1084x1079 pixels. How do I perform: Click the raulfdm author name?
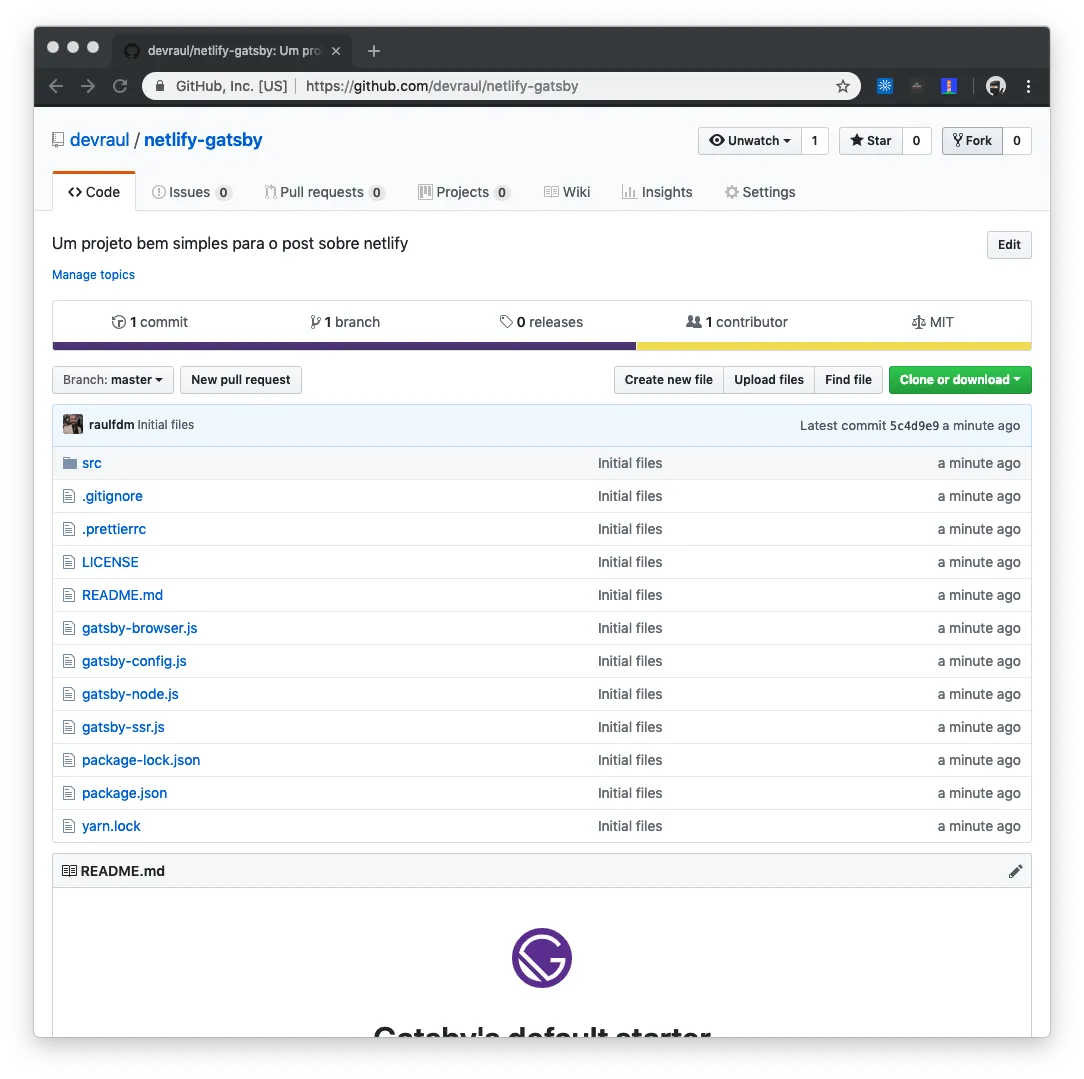(x=111, y=424)
